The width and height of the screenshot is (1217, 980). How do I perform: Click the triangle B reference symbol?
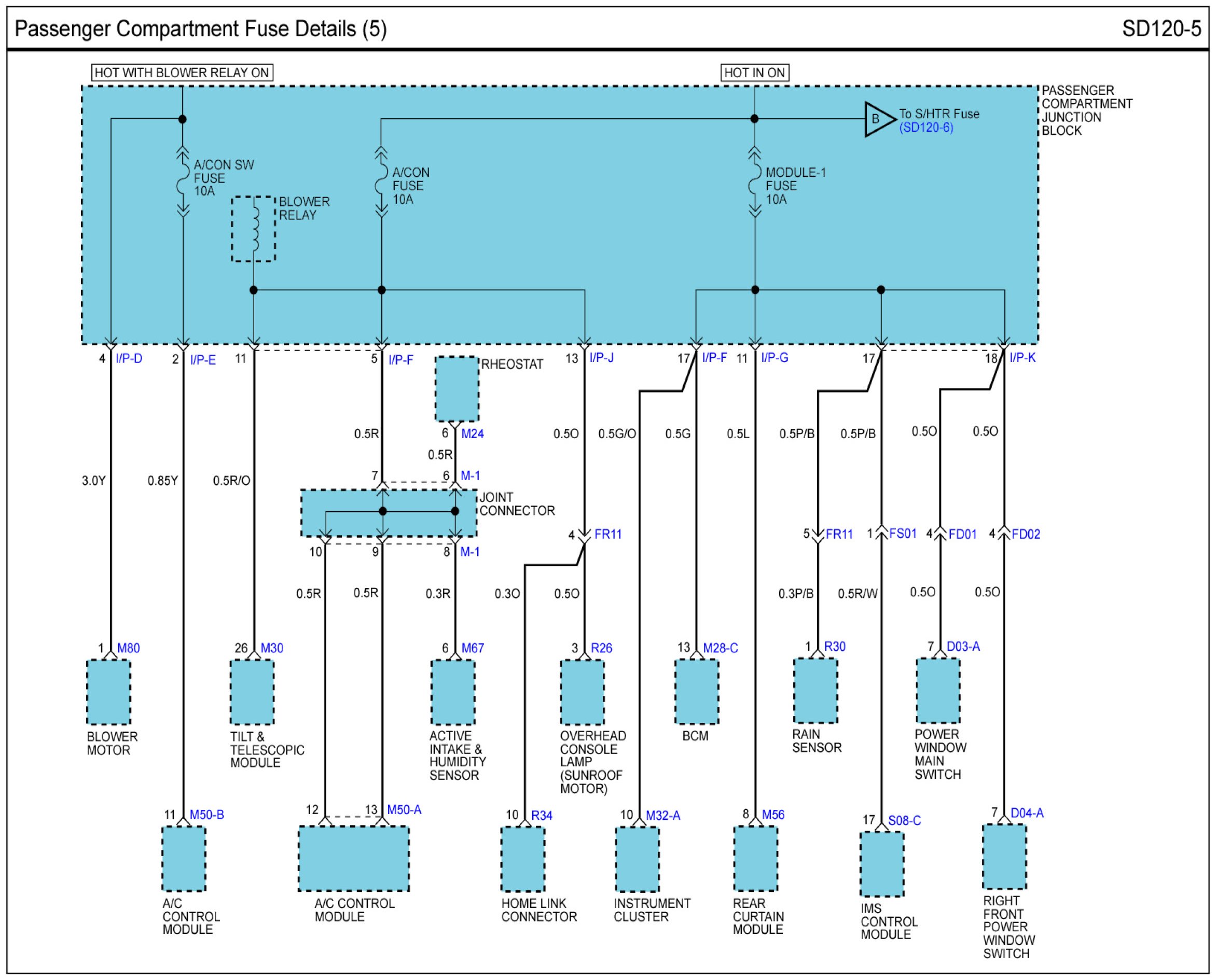click(877, 119)
